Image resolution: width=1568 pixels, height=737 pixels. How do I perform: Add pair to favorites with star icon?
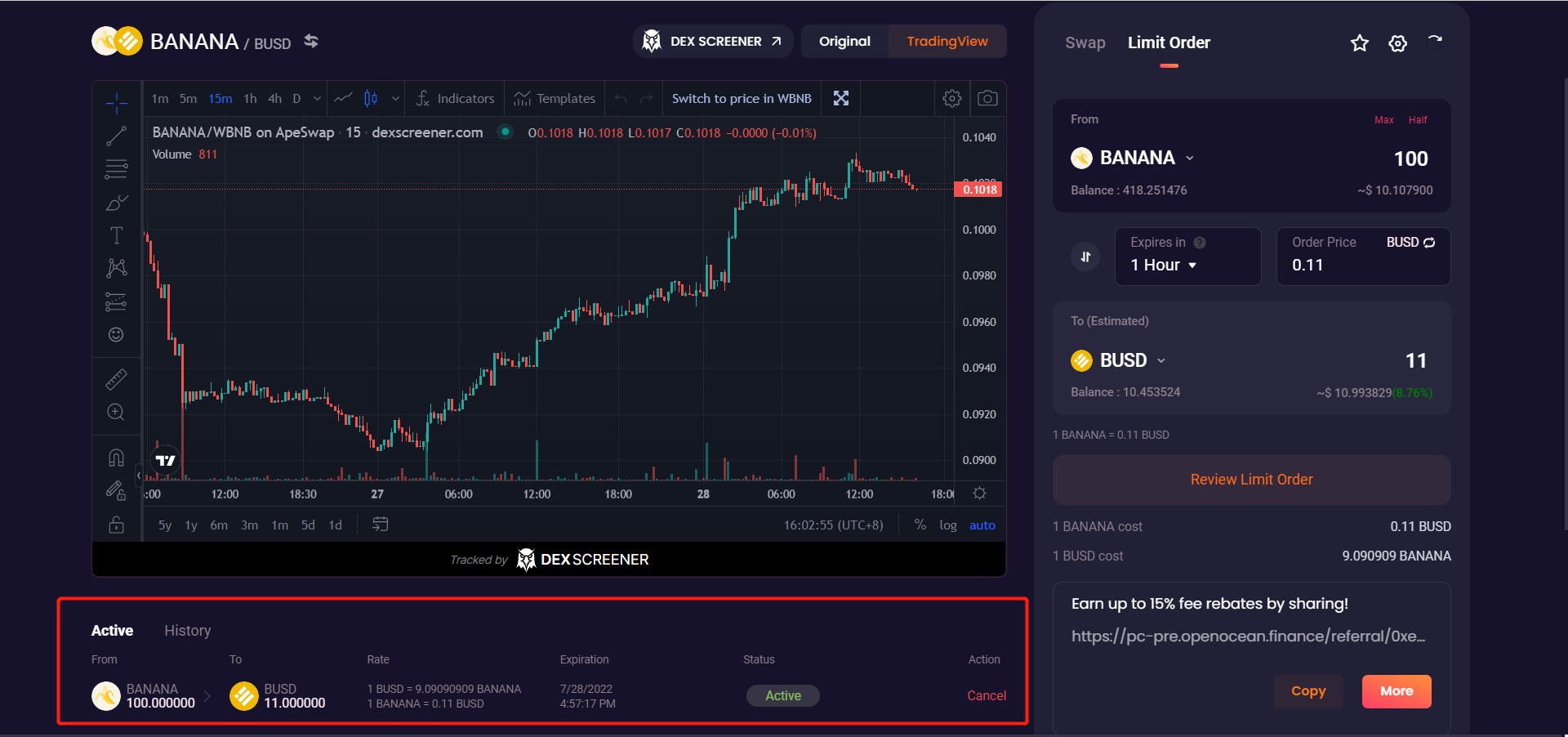coord(1360,43)
